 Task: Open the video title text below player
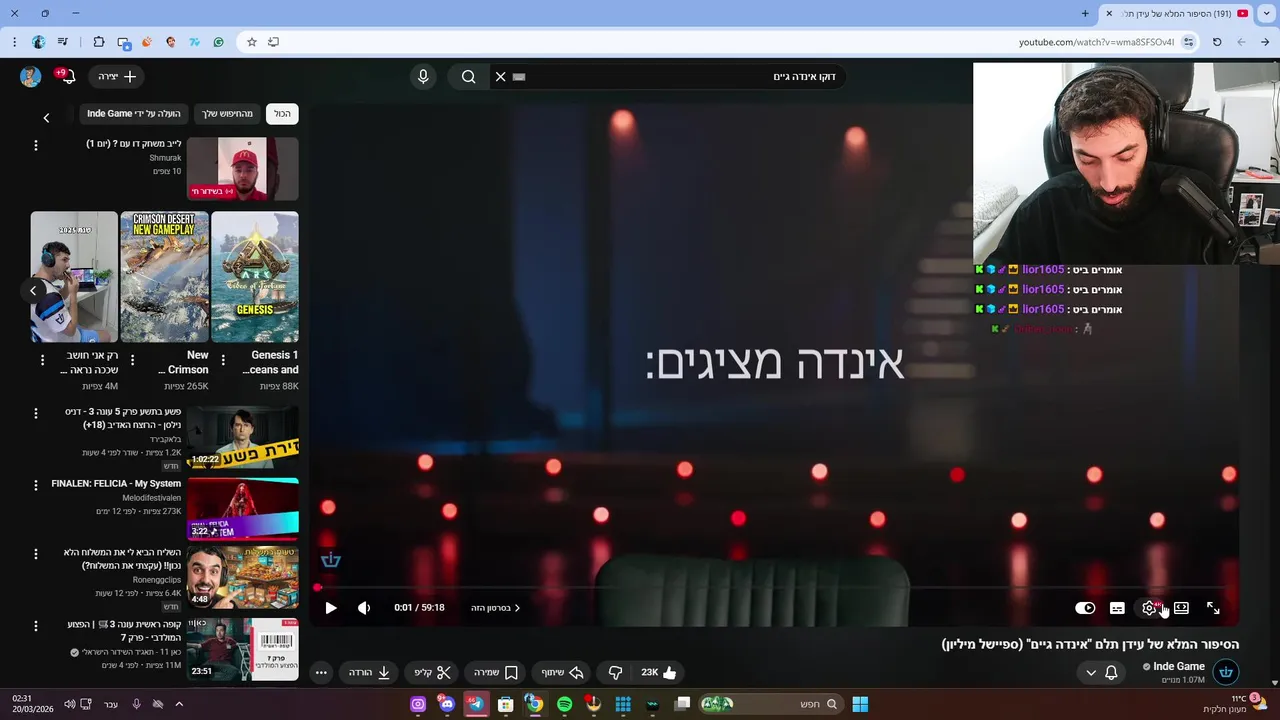pyautogui.click(x=1090, y=645)
